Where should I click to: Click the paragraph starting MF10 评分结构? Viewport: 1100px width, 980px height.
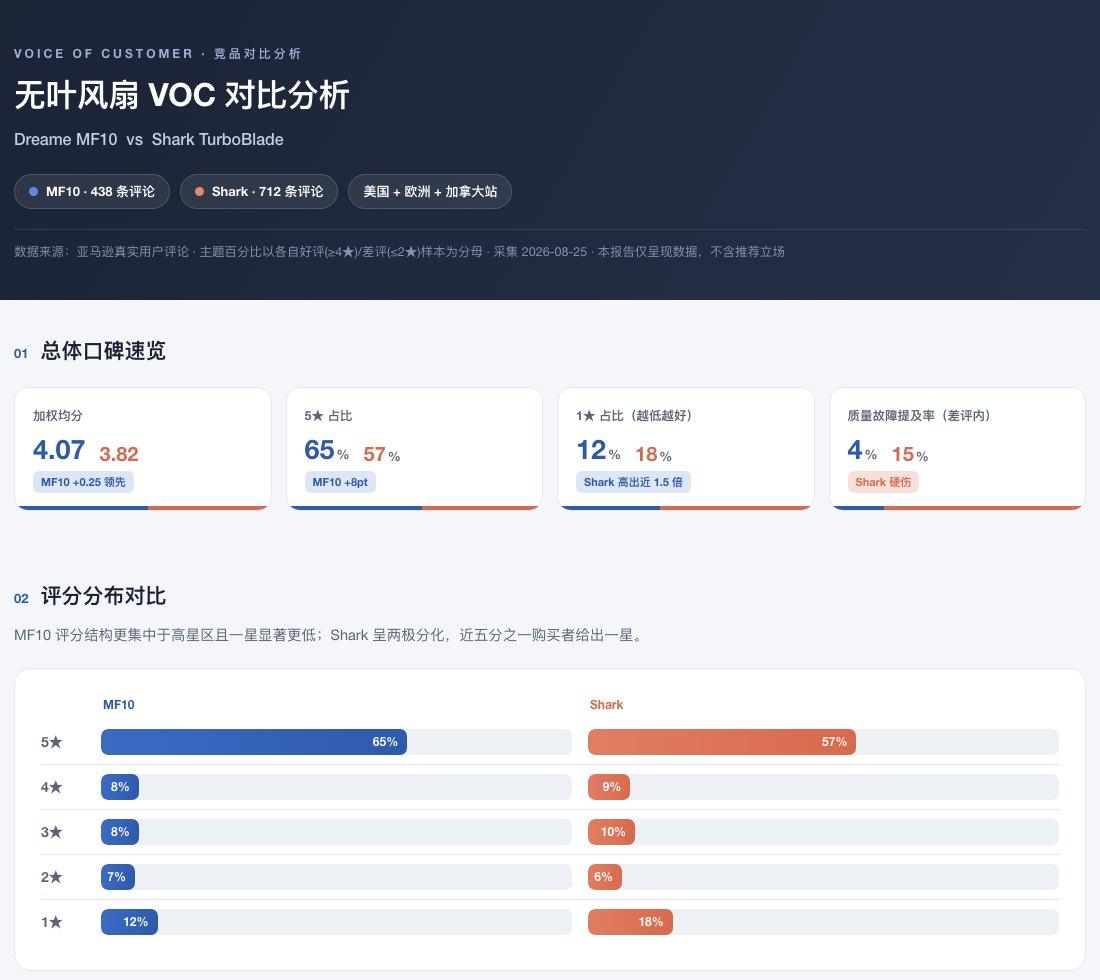[330, 636]
